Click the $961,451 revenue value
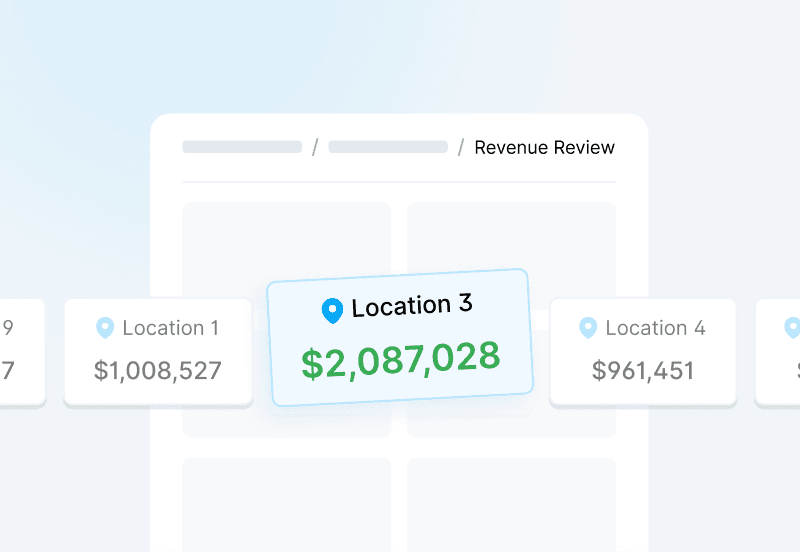The image size is (800, 552). (x=643, y=370)
